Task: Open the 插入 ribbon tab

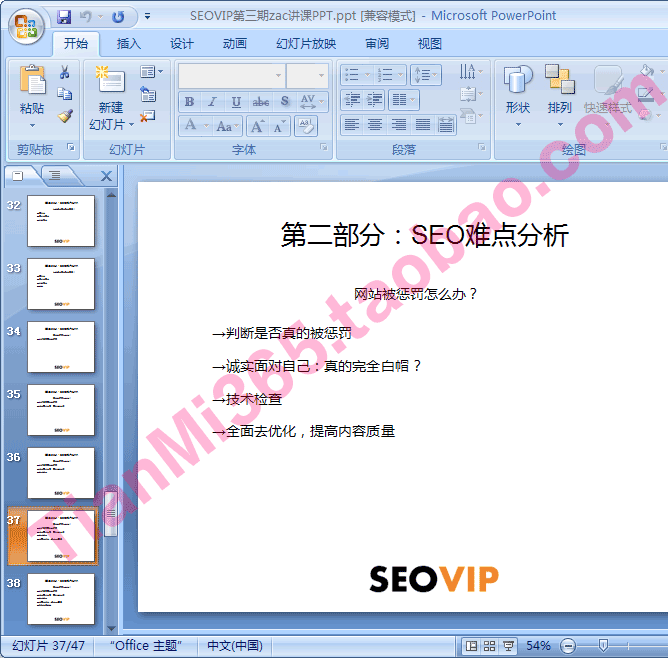Action: pos(129,43)
